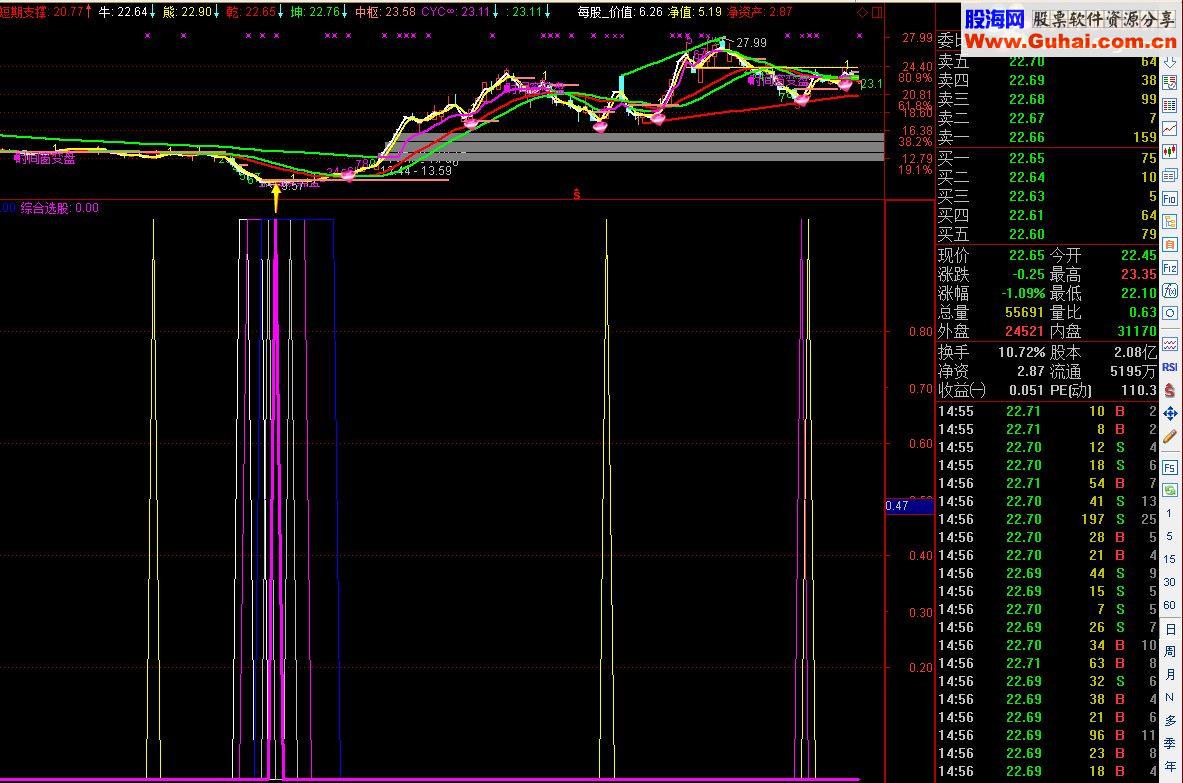Click the 涨幅 -1.09% value
1183x783 pixels.
[1023, 293]
